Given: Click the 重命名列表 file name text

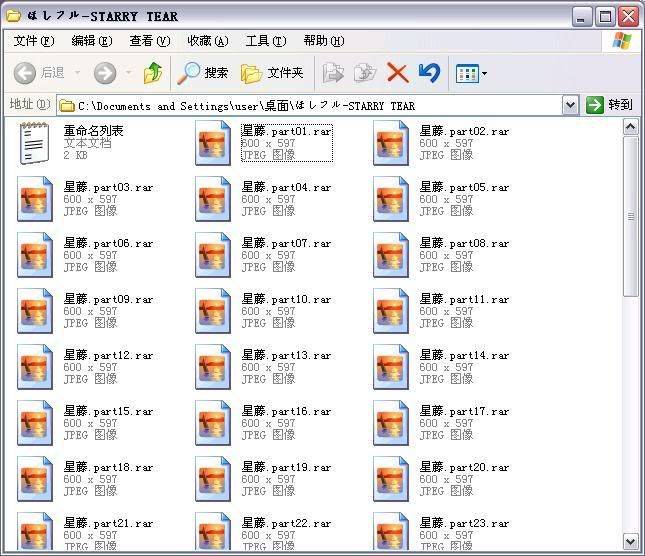Looking at the screenshot, I should coord(93,131).
